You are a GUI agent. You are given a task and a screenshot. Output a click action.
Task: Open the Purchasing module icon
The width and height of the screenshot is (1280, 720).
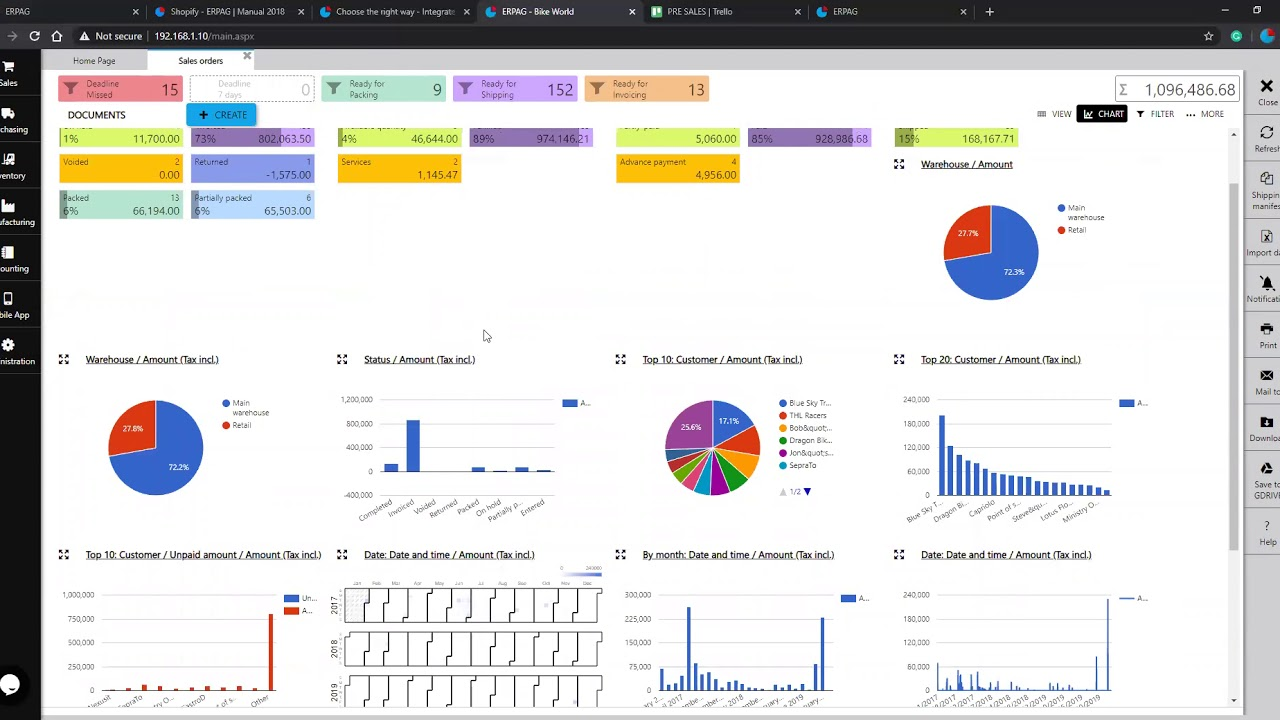point(8,113)
